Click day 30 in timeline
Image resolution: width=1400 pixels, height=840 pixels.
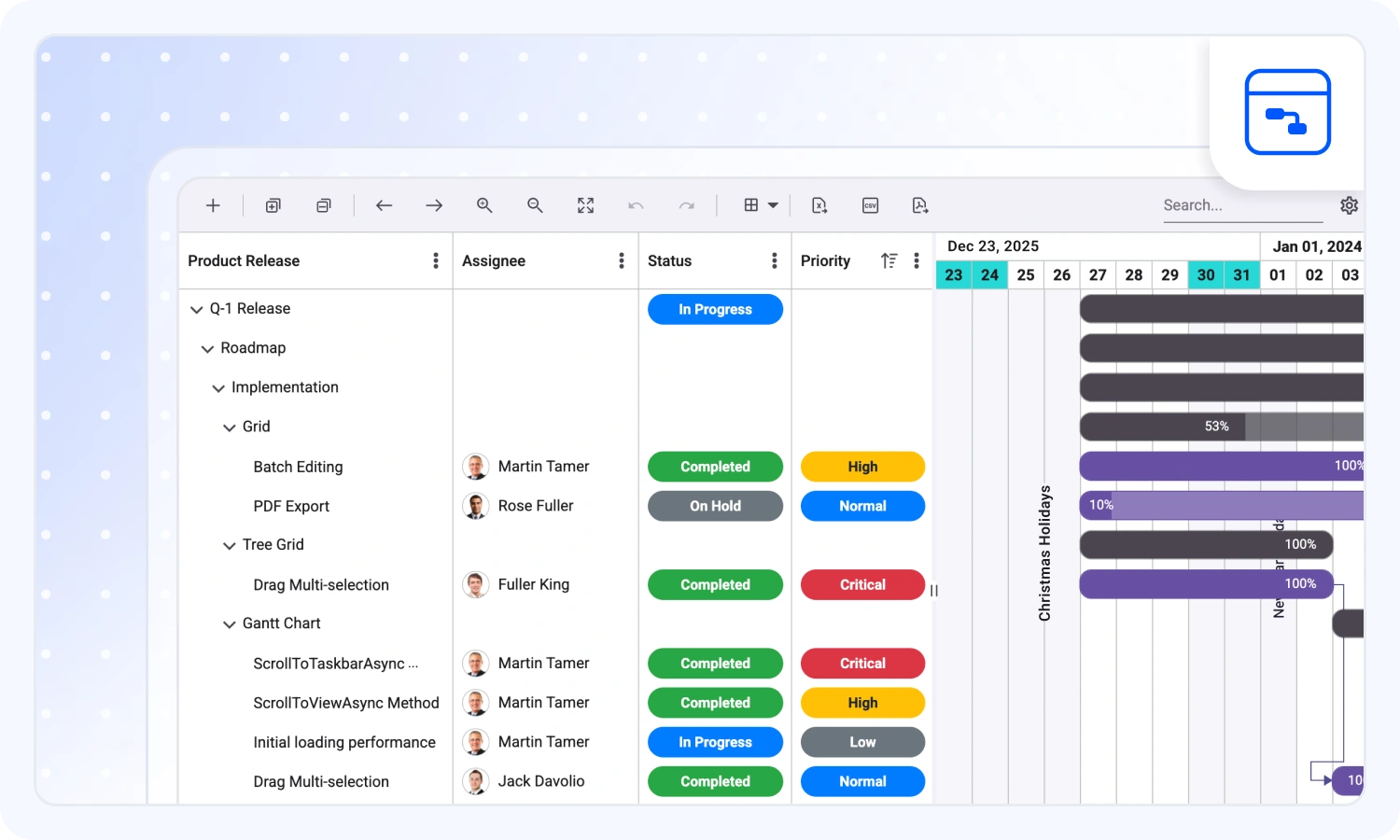pos(1206,275)
